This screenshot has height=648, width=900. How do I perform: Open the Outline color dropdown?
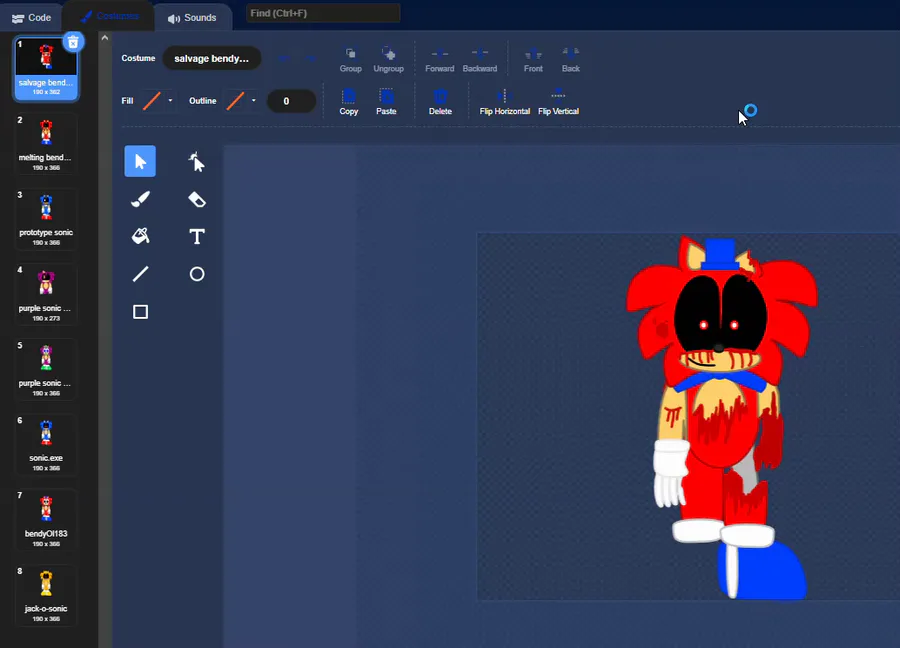click(x=253, y=100)
